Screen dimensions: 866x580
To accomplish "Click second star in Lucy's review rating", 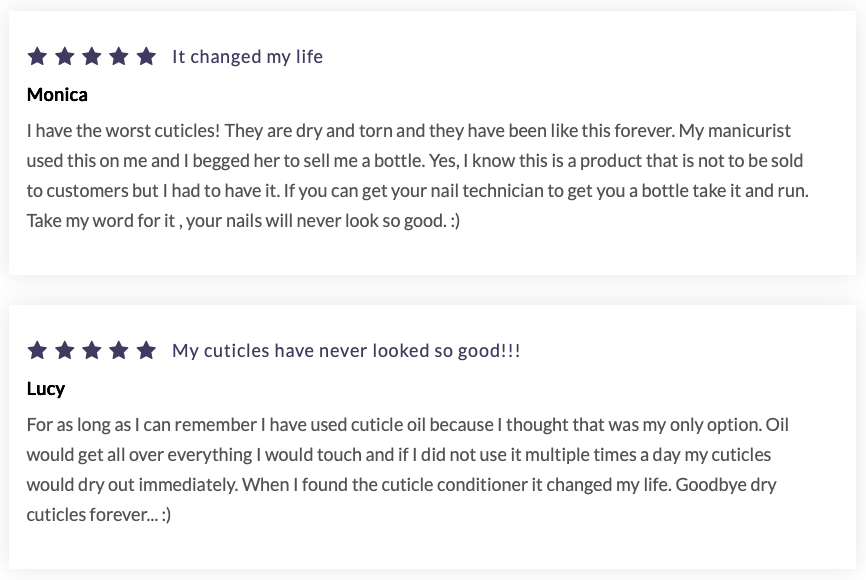I will point(64,350).
